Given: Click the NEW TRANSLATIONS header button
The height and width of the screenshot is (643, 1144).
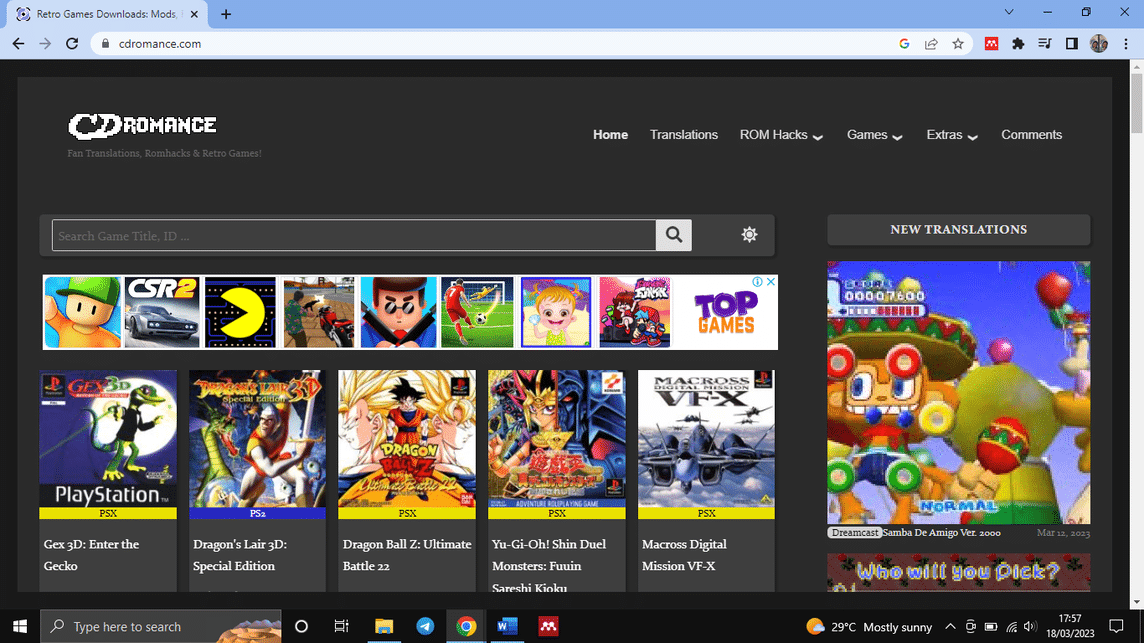Looking at the screenshot, I should pos(959,230).
